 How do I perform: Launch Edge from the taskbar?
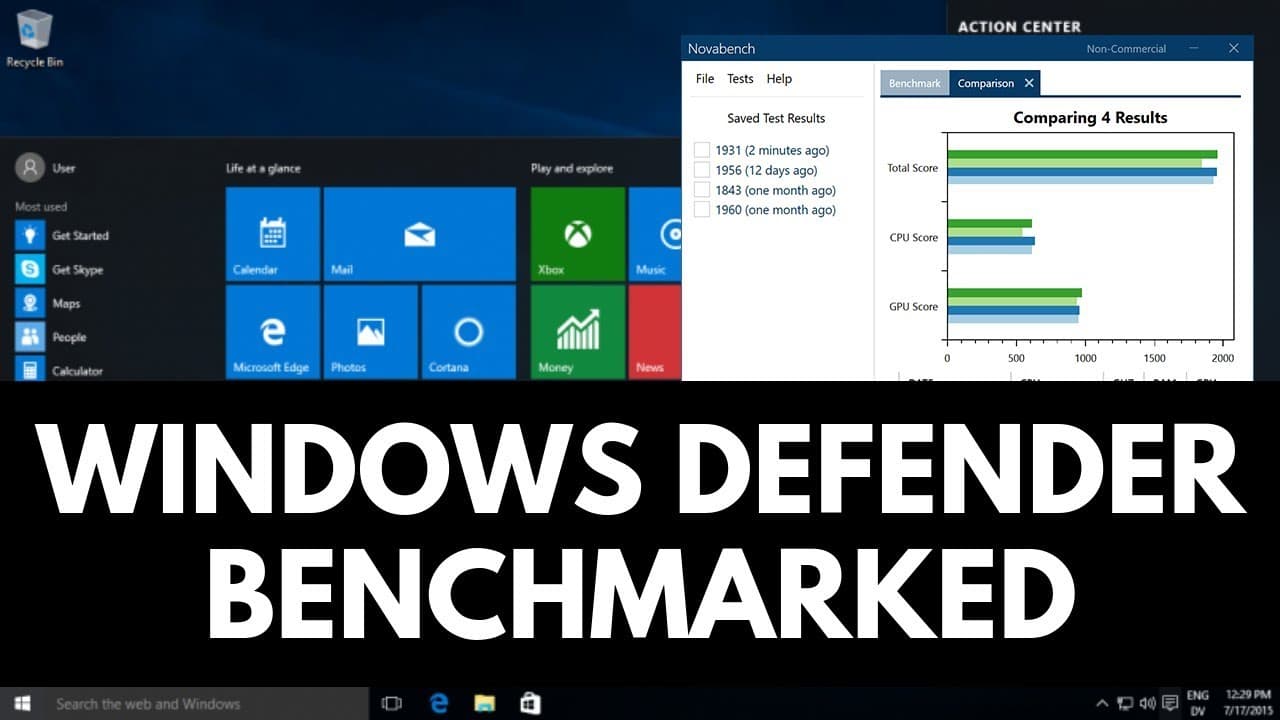pos(439,703)
